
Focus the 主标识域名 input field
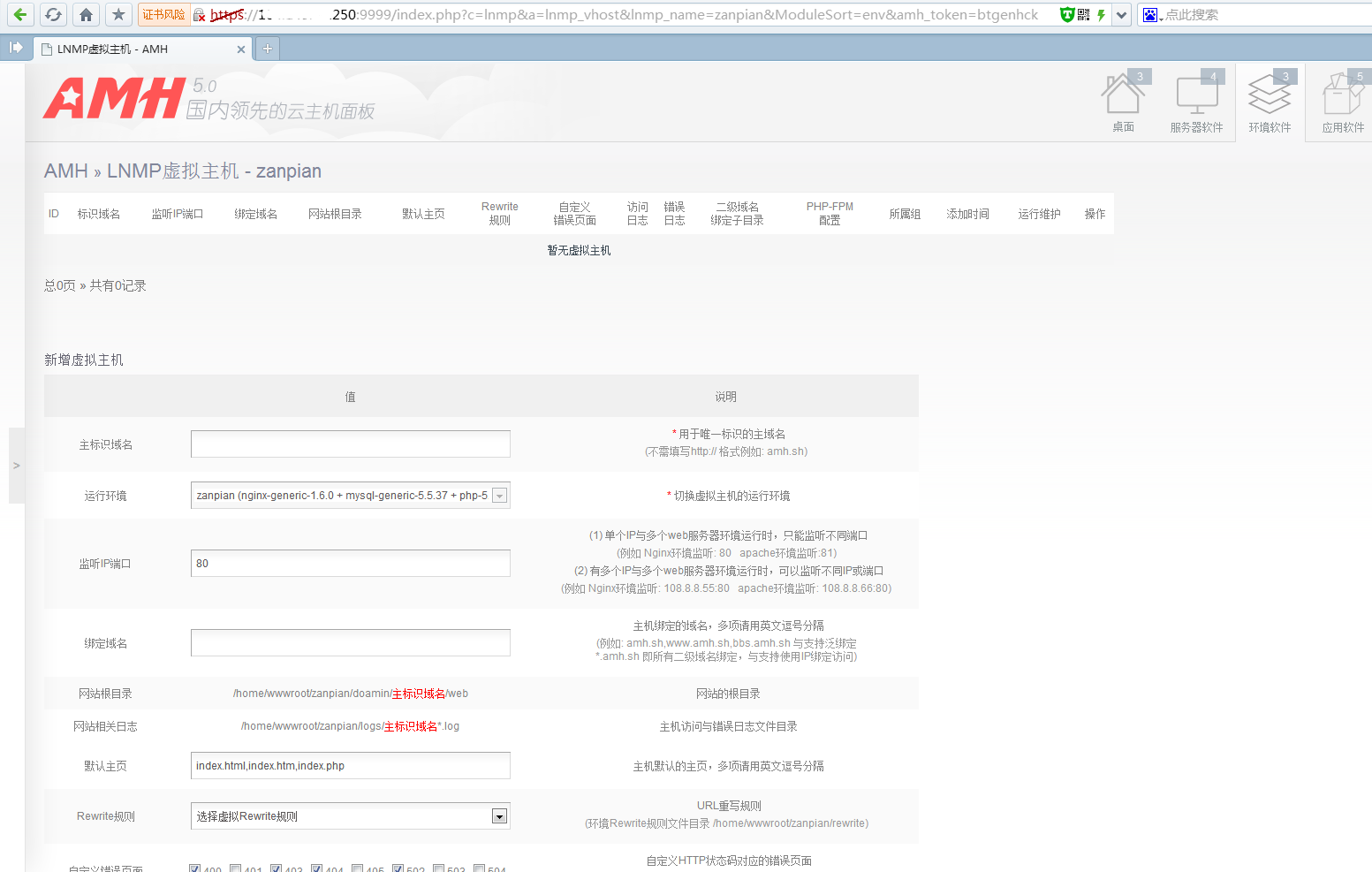click(351, 444)
